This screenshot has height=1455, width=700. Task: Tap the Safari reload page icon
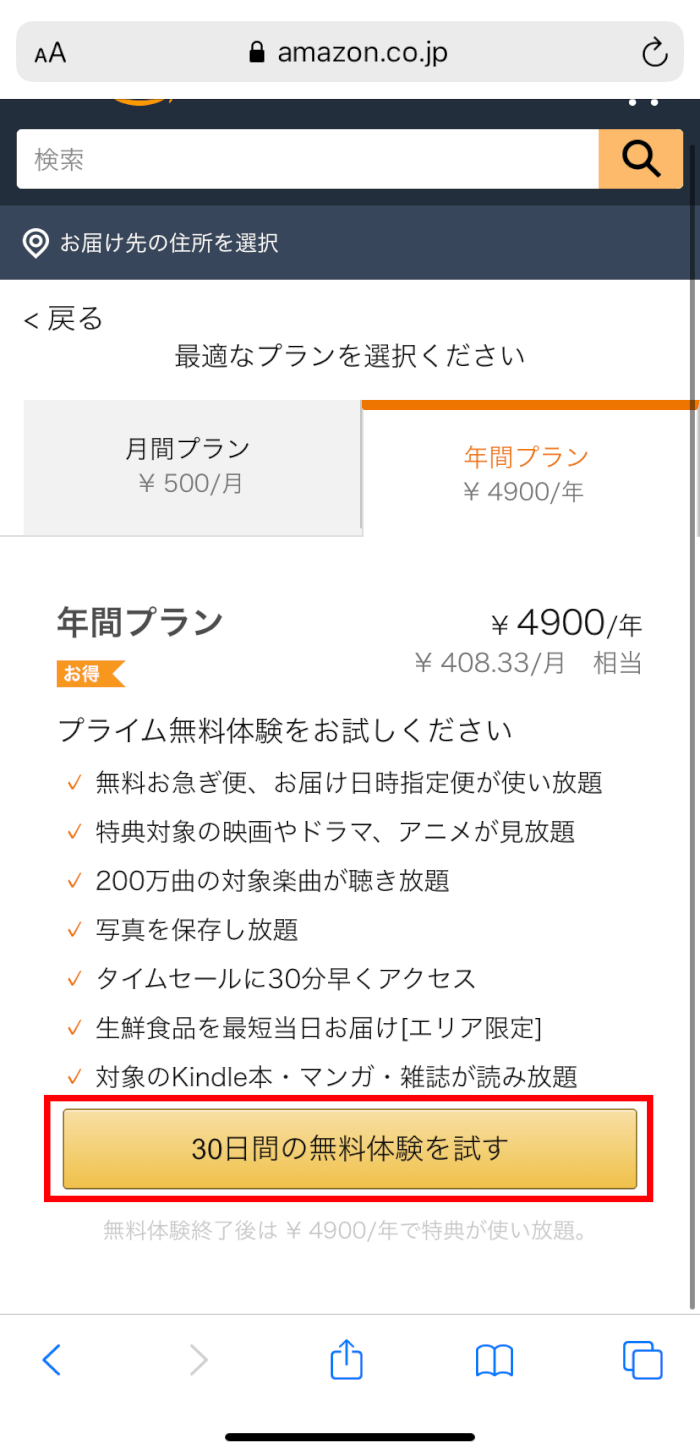pyautogui.click(x=654, y=53)
